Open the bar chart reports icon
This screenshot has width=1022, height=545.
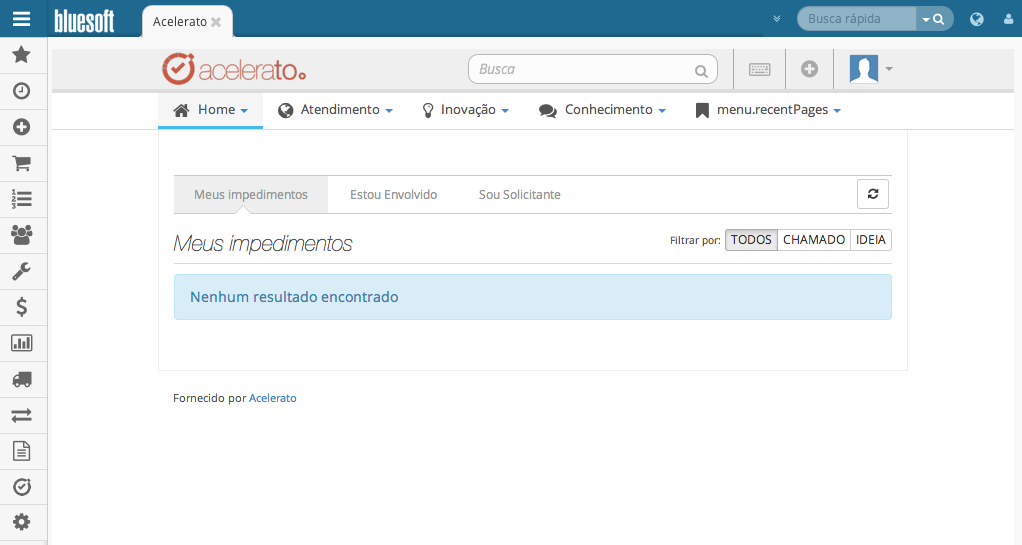[22, 343]
